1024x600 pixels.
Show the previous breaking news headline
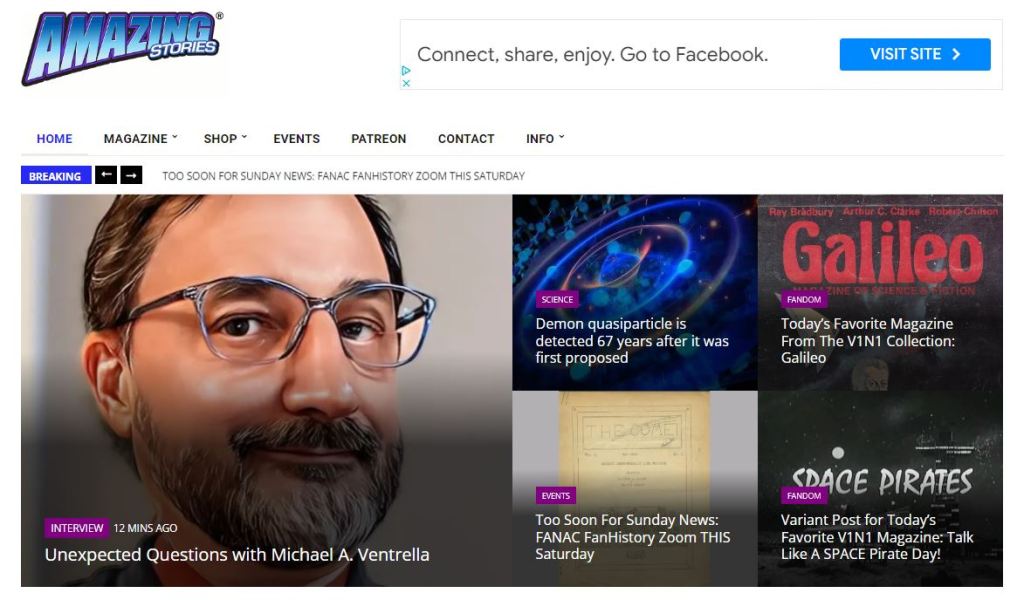[106, 175]
